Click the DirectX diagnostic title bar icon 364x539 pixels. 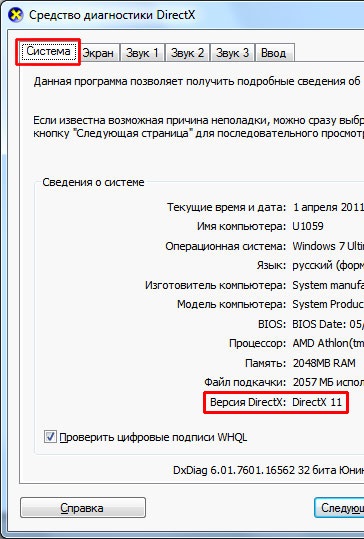pyautogui.click(x=15, y=15)
